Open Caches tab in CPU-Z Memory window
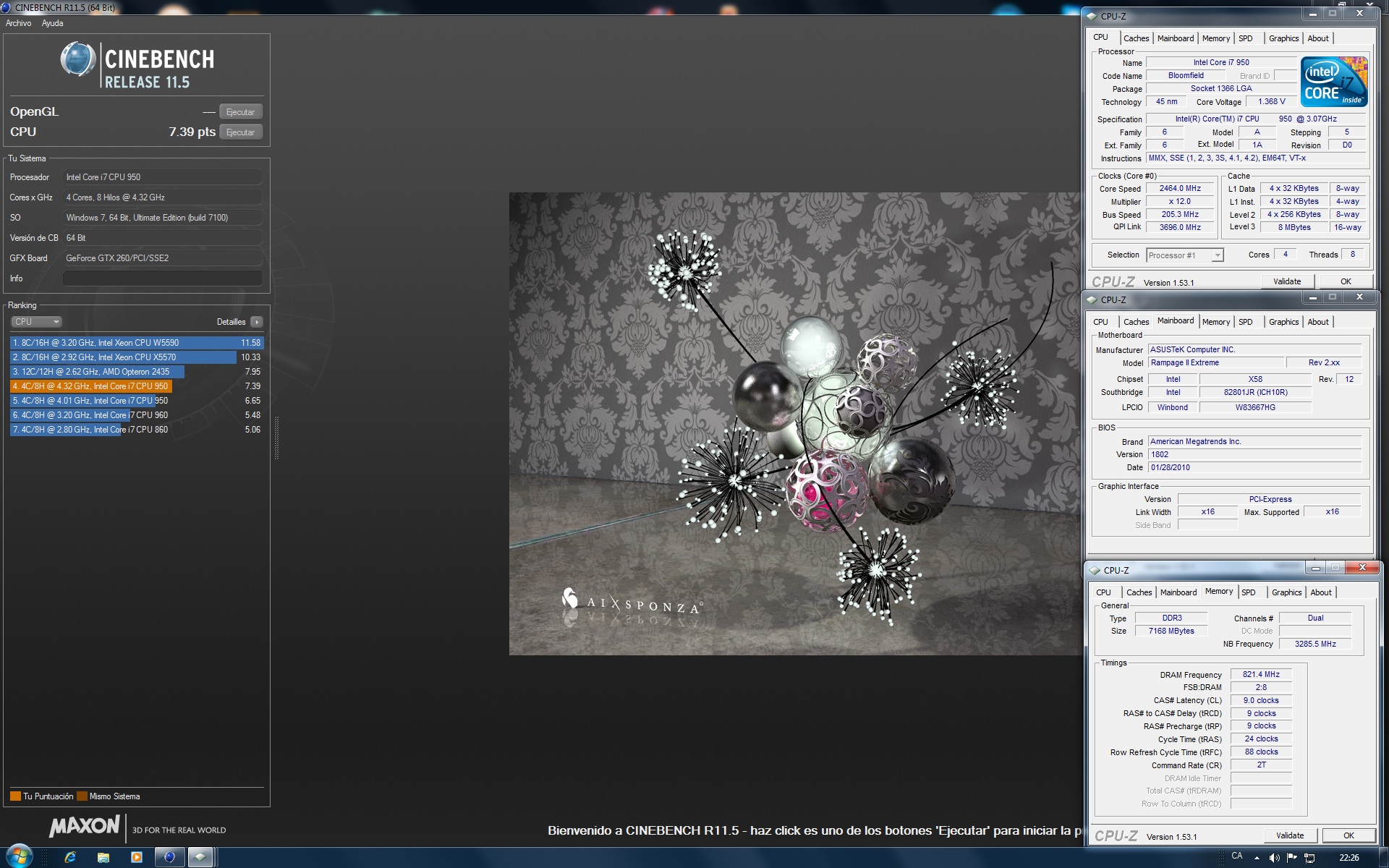 1139,592
